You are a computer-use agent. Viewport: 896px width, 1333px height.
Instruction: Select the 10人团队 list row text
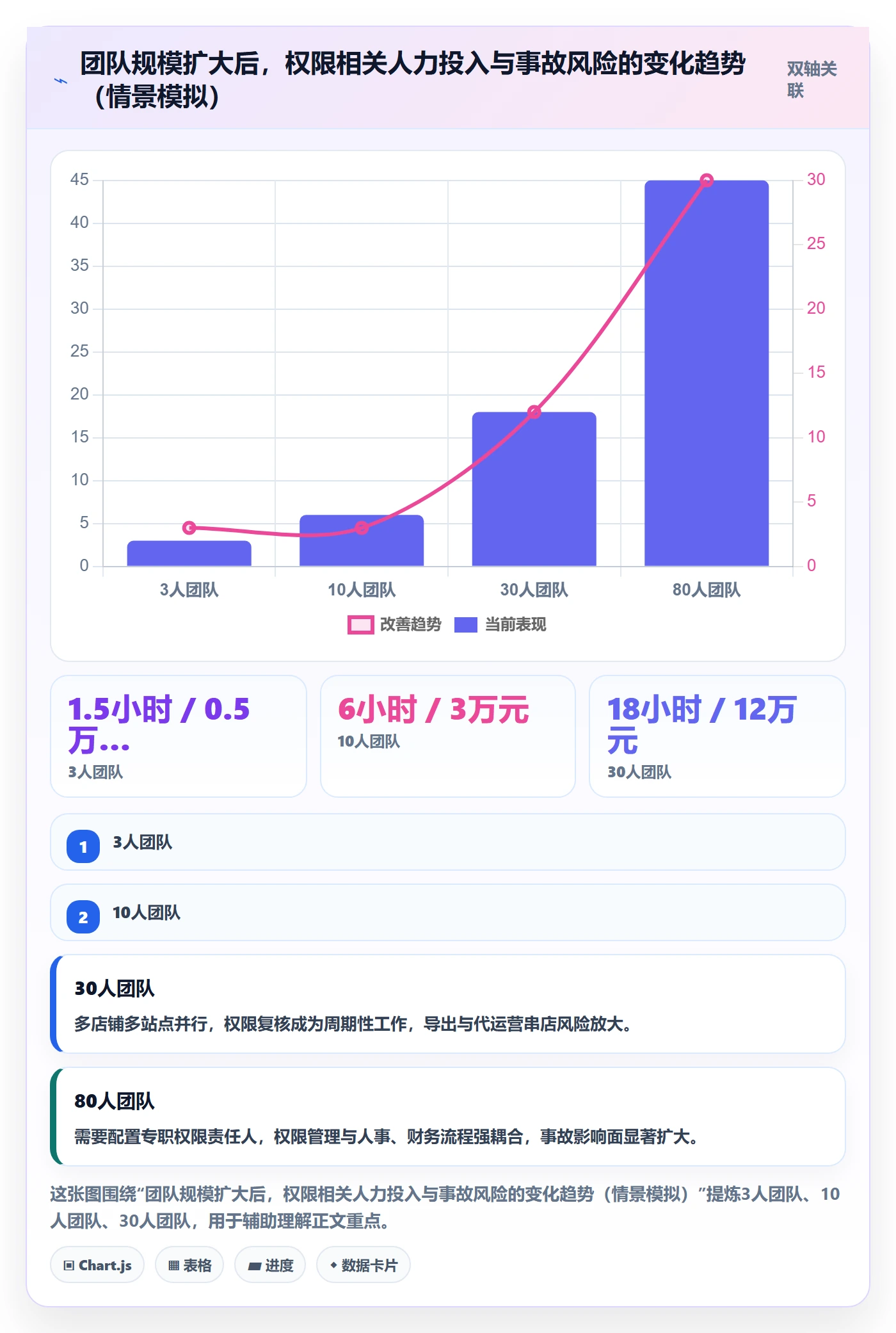[x=147, y=912]
